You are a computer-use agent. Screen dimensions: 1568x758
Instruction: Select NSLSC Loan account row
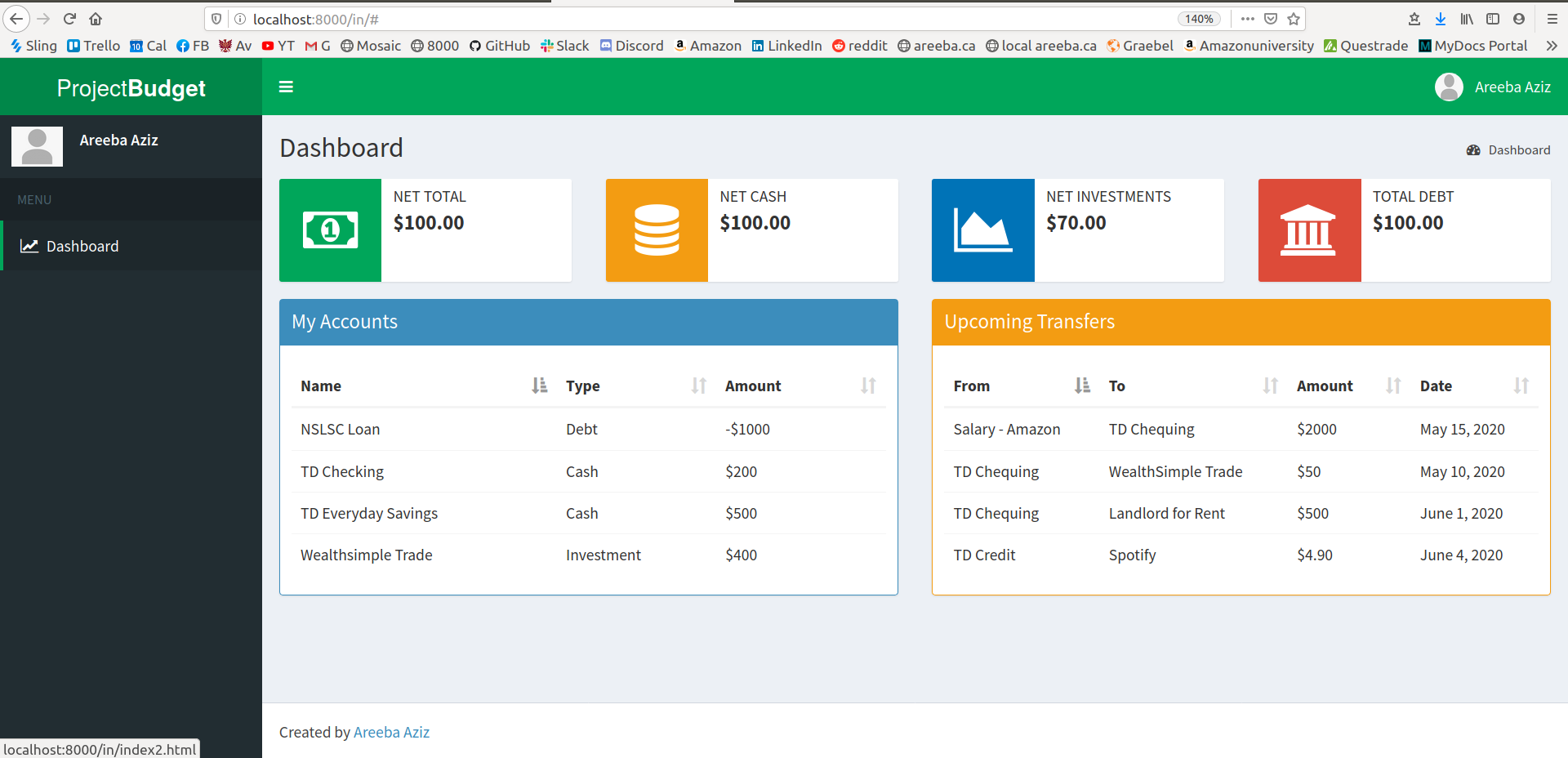pos(589,429)
